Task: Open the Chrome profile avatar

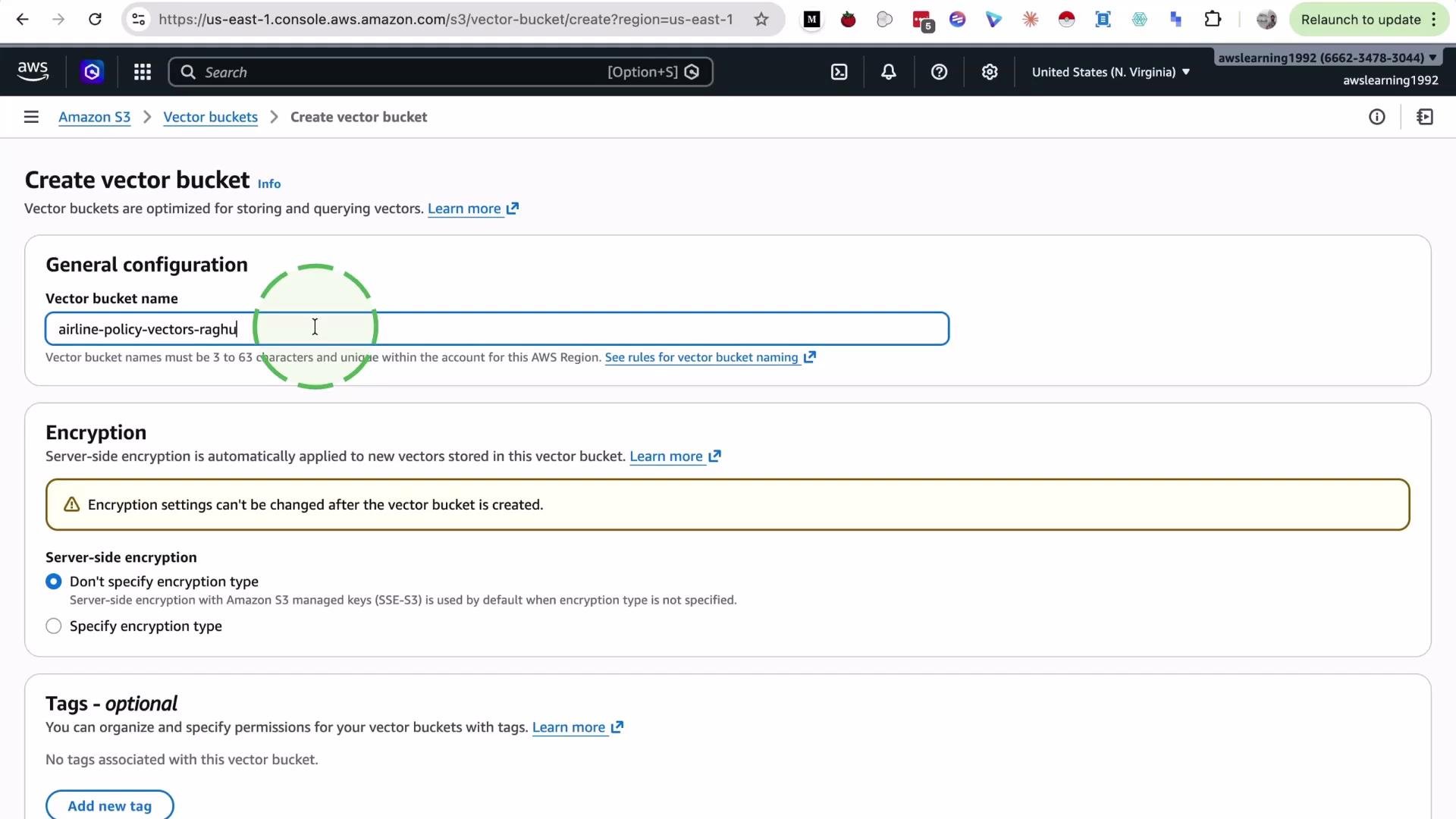Action: pos(1266,20)
